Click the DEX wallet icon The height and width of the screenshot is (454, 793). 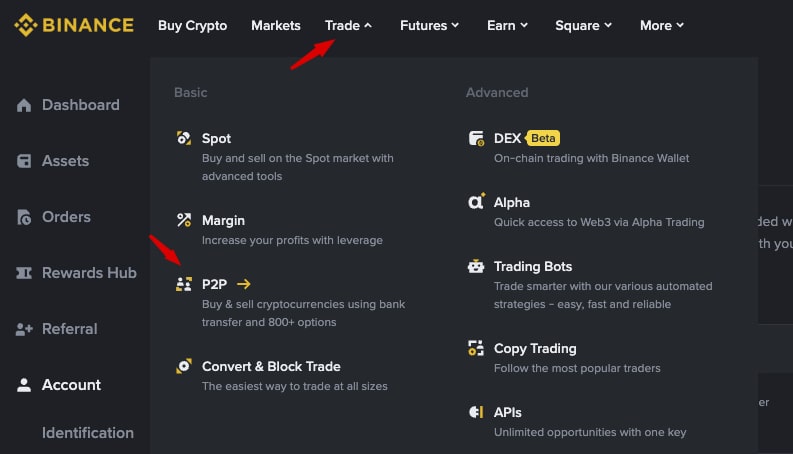coord(476,138)
